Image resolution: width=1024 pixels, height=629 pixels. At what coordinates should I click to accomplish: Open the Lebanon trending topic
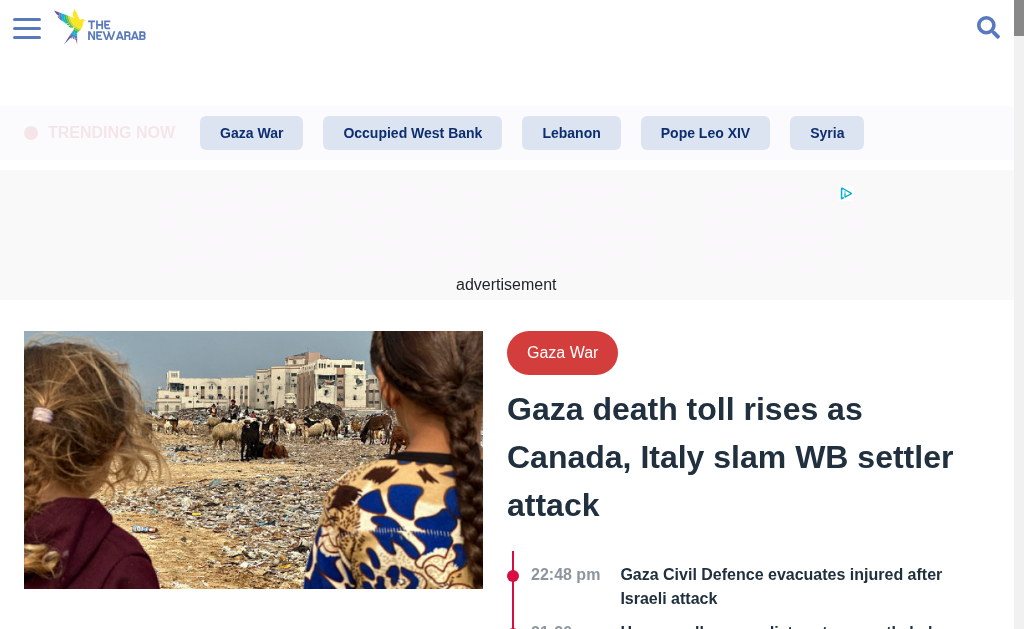pos(571,133)
